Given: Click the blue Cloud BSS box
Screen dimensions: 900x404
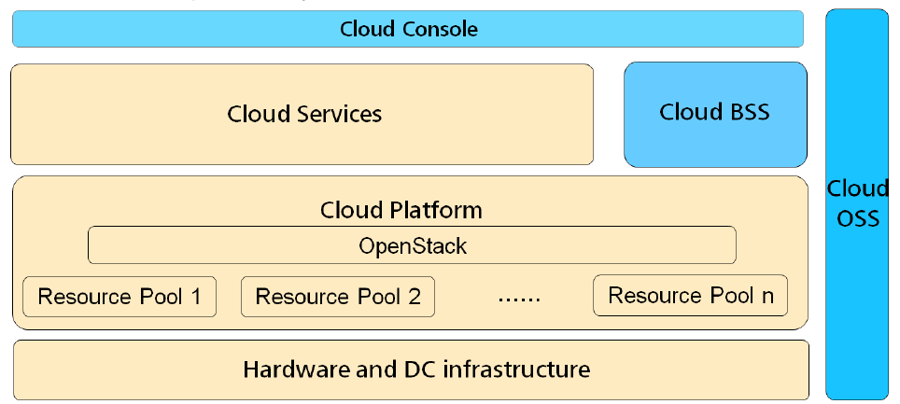Looking at the screenshot, I should [714, 113].
